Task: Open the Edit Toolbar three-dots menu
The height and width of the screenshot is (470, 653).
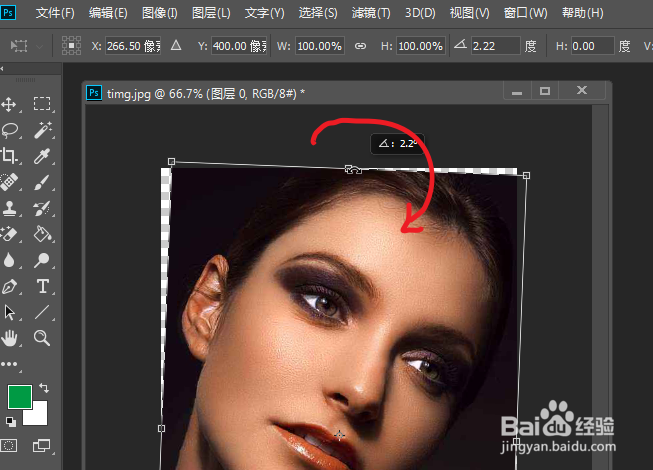Action: coord(9,364)
